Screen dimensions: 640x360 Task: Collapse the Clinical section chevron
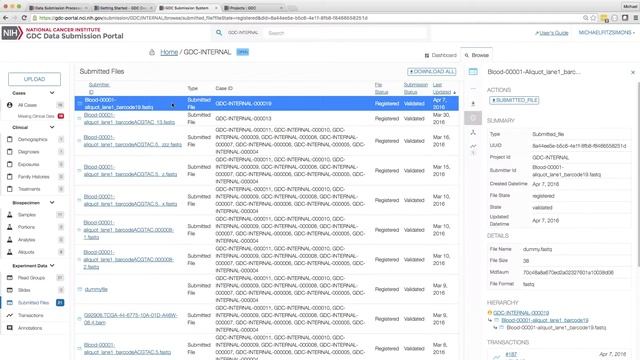click(52, 127)
